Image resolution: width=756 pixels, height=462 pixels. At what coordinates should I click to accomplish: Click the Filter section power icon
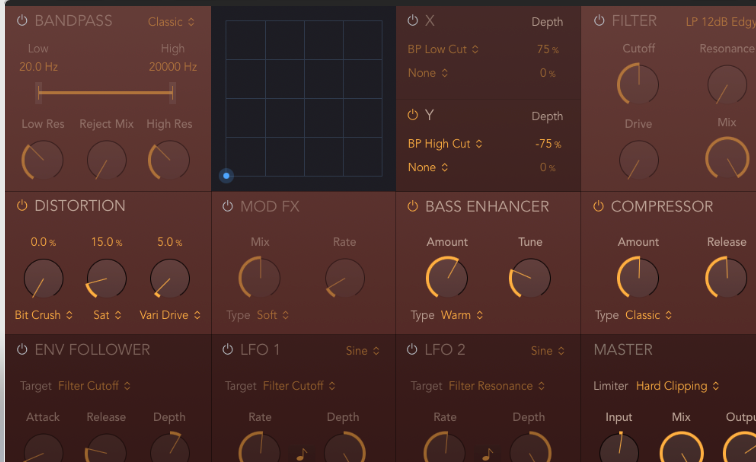(598, 21)
